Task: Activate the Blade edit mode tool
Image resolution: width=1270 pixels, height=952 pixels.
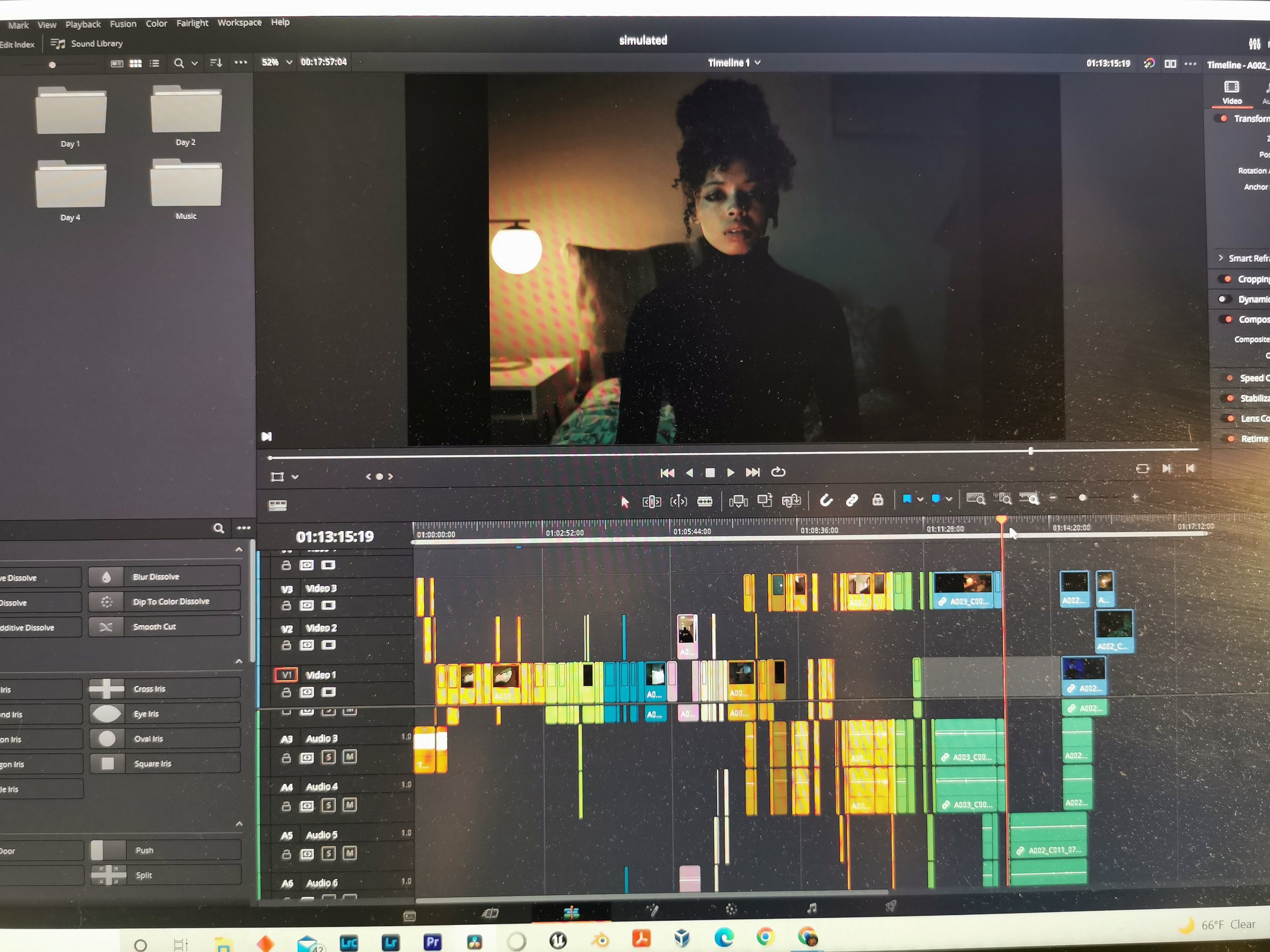Action: 705,502
